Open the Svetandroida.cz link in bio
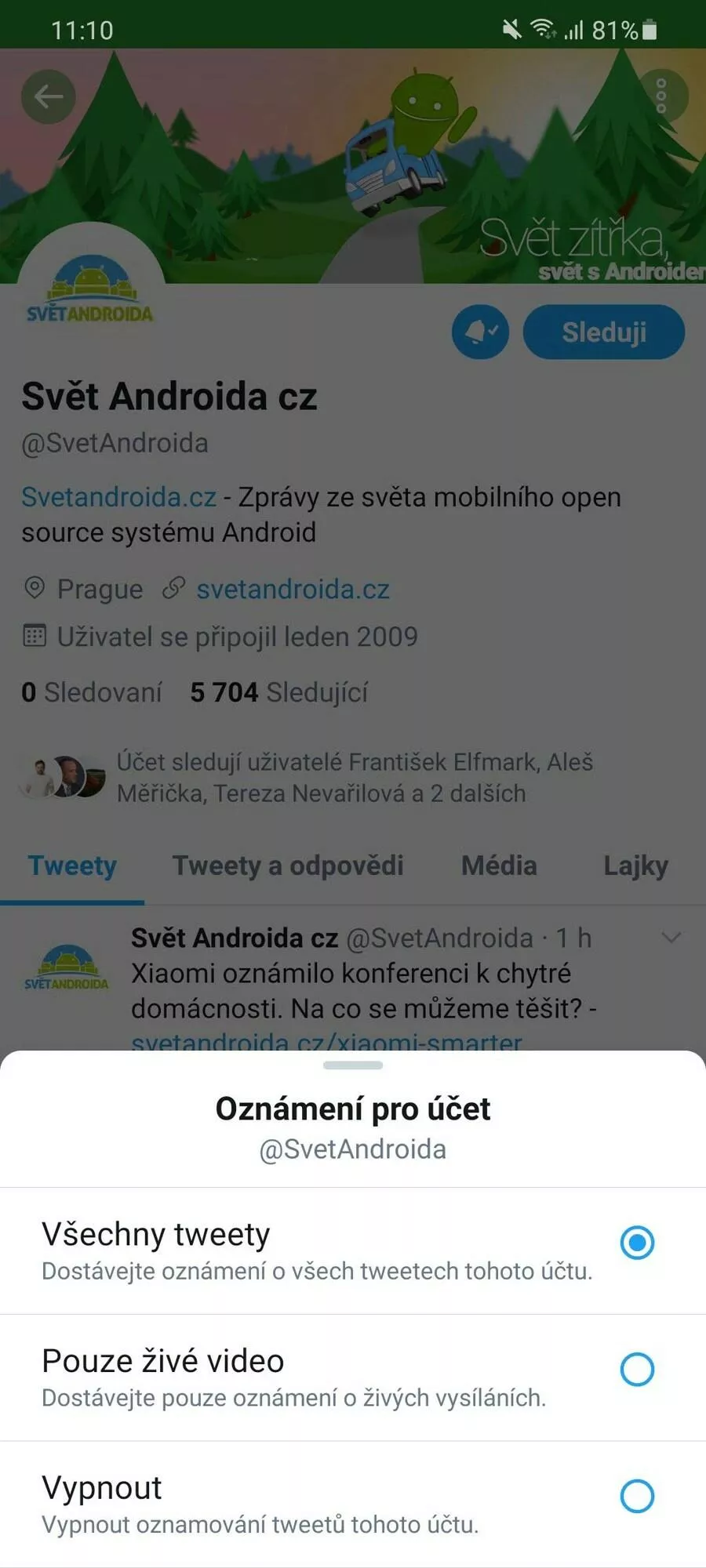 (118, 497)
